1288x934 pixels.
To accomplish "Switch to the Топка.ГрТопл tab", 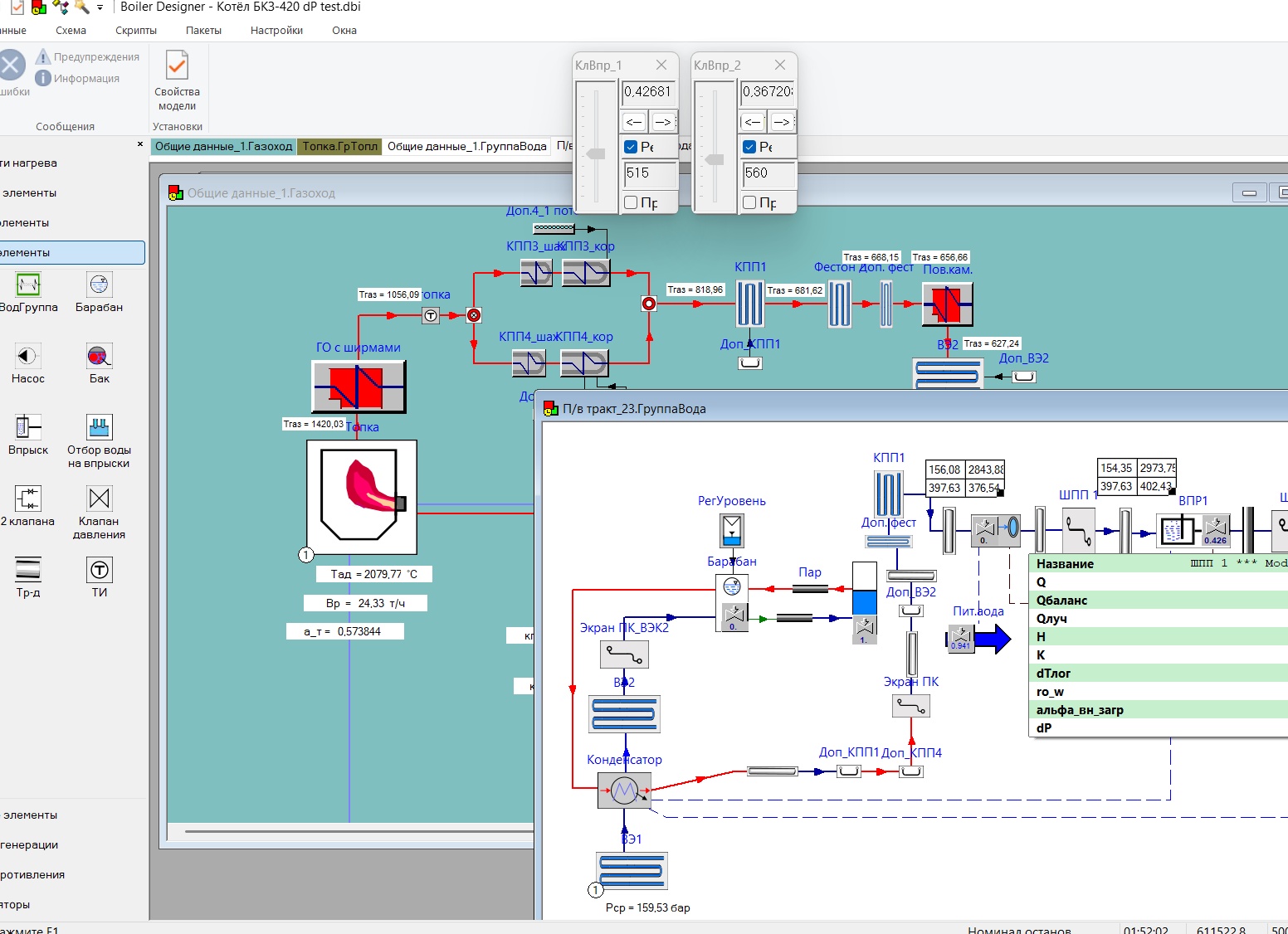I will click(339, 147).
